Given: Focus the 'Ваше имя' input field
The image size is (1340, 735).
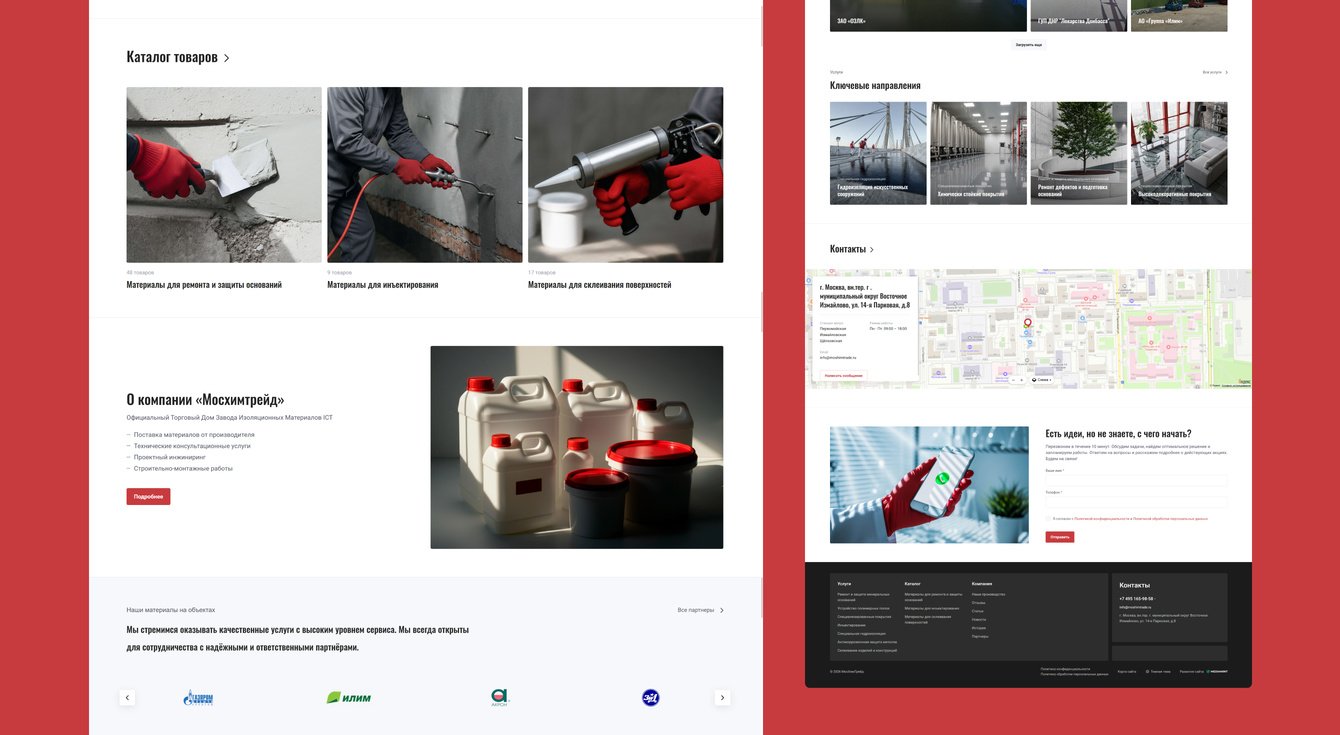Looking at the screenshot, I should click(x=1136, y=480).
